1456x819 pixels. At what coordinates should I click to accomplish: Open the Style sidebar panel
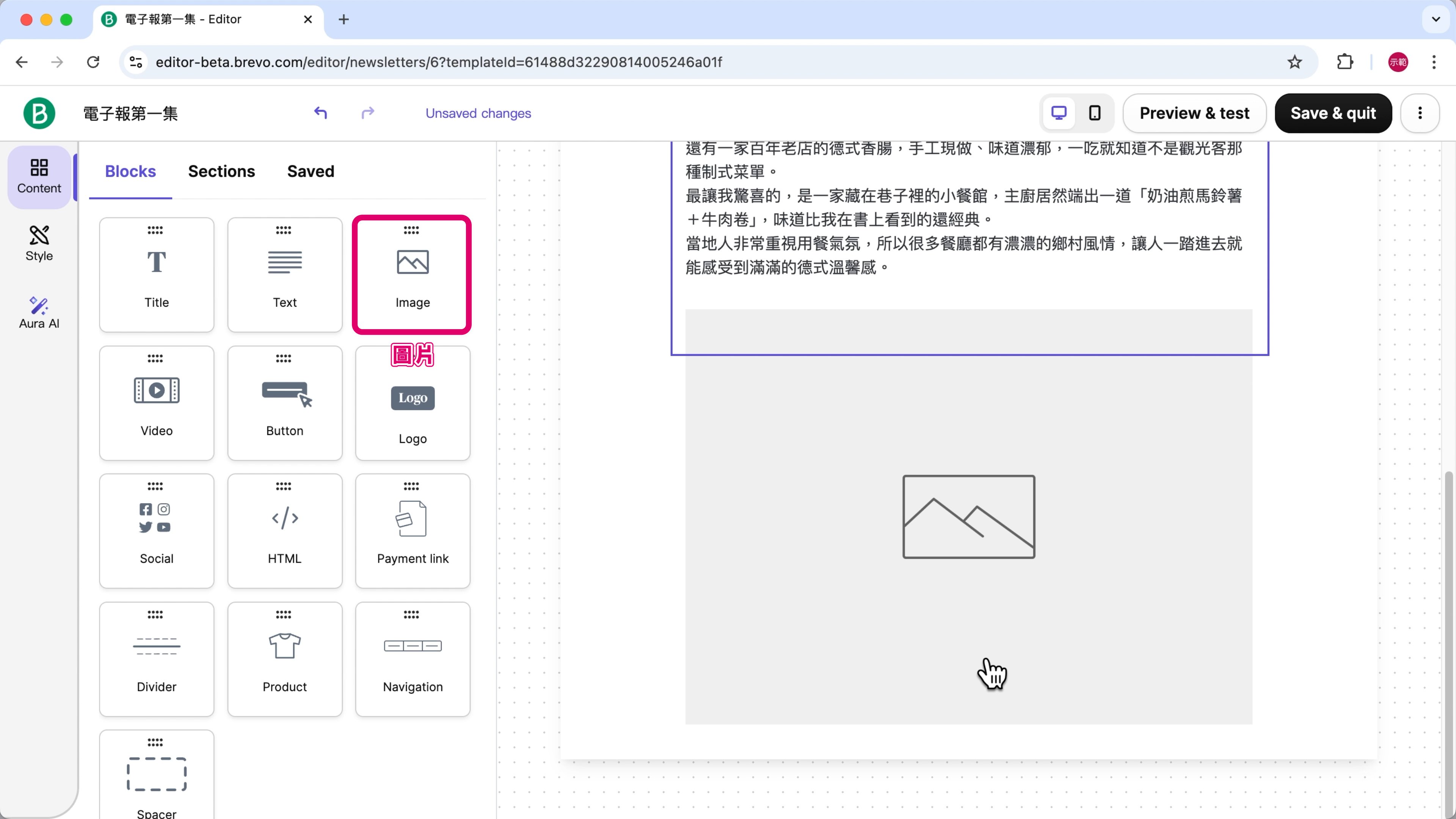point(39,243)
